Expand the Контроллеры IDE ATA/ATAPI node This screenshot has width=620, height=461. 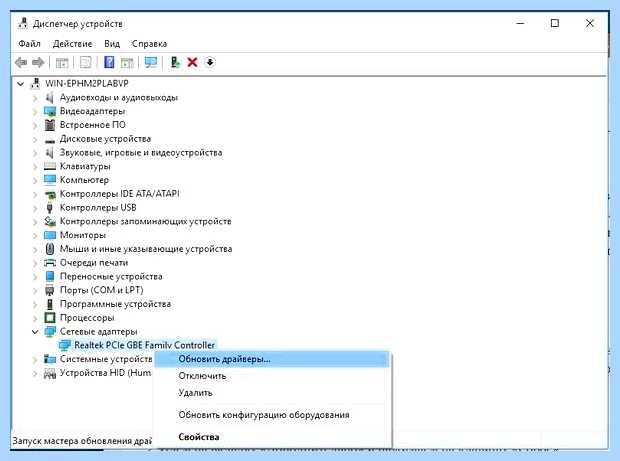[35, 194]
